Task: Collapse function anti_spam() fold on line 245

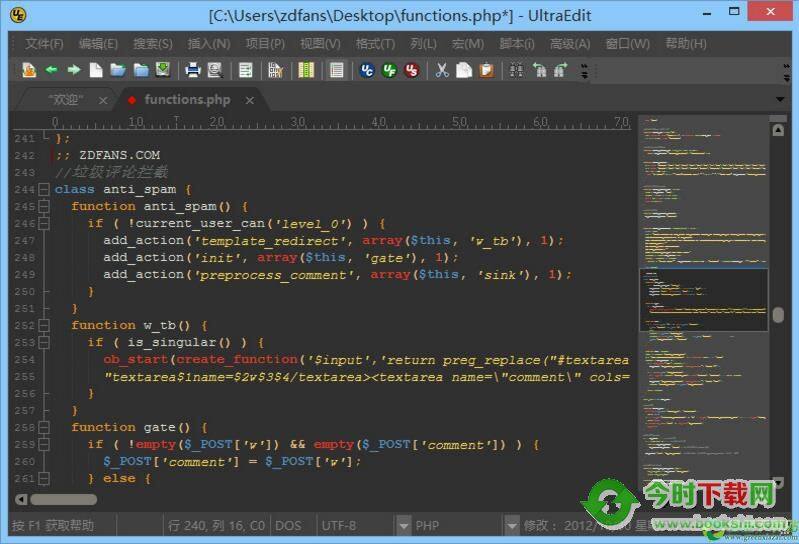Action: [x=44, y=206]
